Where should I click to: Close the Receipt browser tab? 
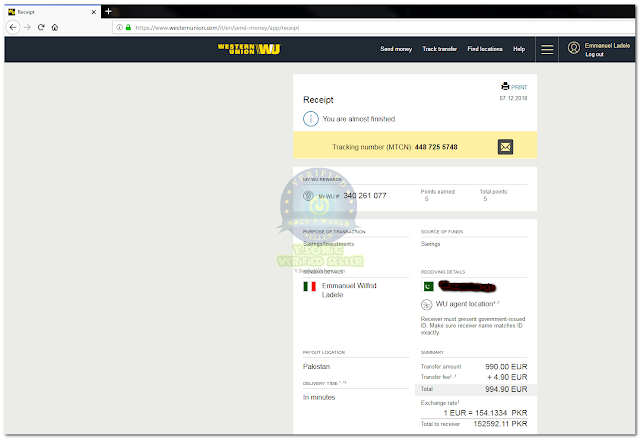click(93, 12)
